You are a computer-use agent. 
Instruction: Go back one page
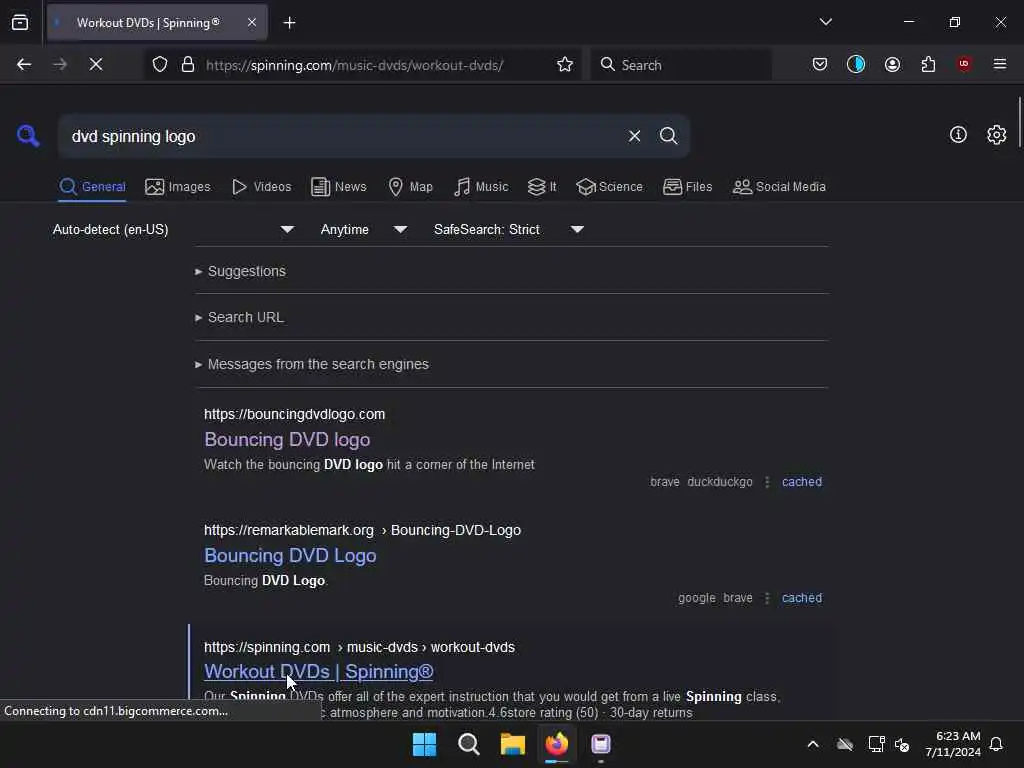pyautogui.click(x=24, y=64)
